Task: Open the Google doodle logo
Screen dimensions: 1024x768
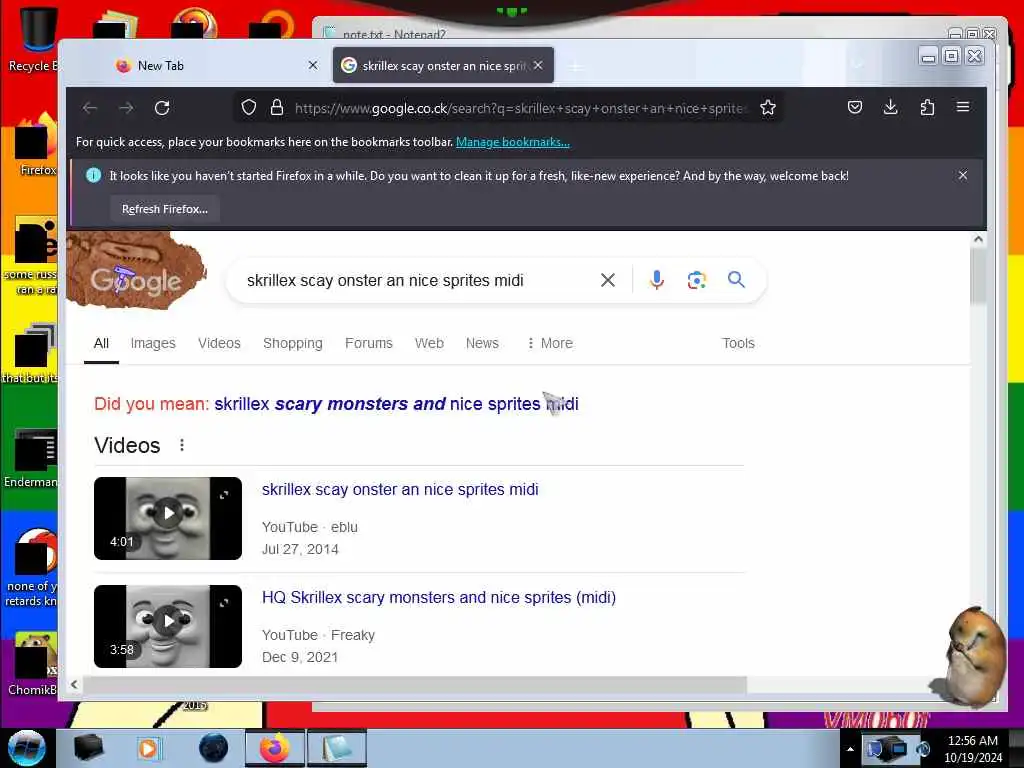Action: (x=136, y=270)
